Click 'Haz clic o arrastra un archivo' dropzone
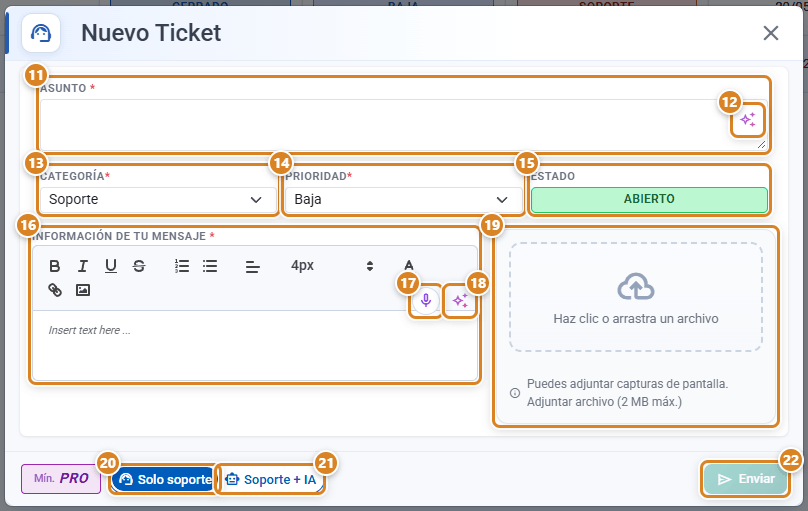 click(636, 297)
